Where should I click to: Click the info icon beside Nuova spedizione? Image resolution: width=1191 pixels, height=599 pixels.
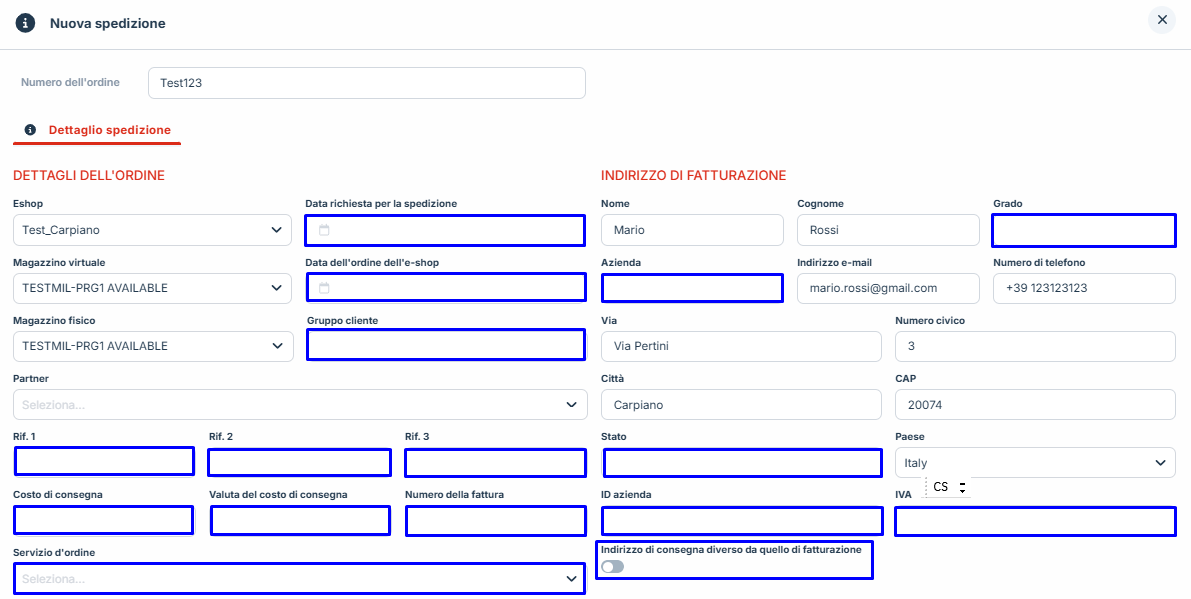point(25,23)
